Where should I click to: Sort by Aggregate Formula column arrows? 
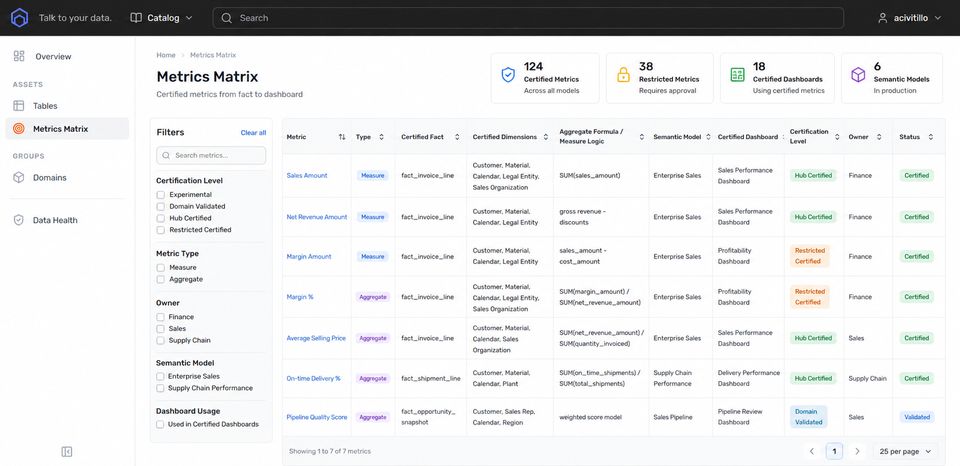point(642,137)
